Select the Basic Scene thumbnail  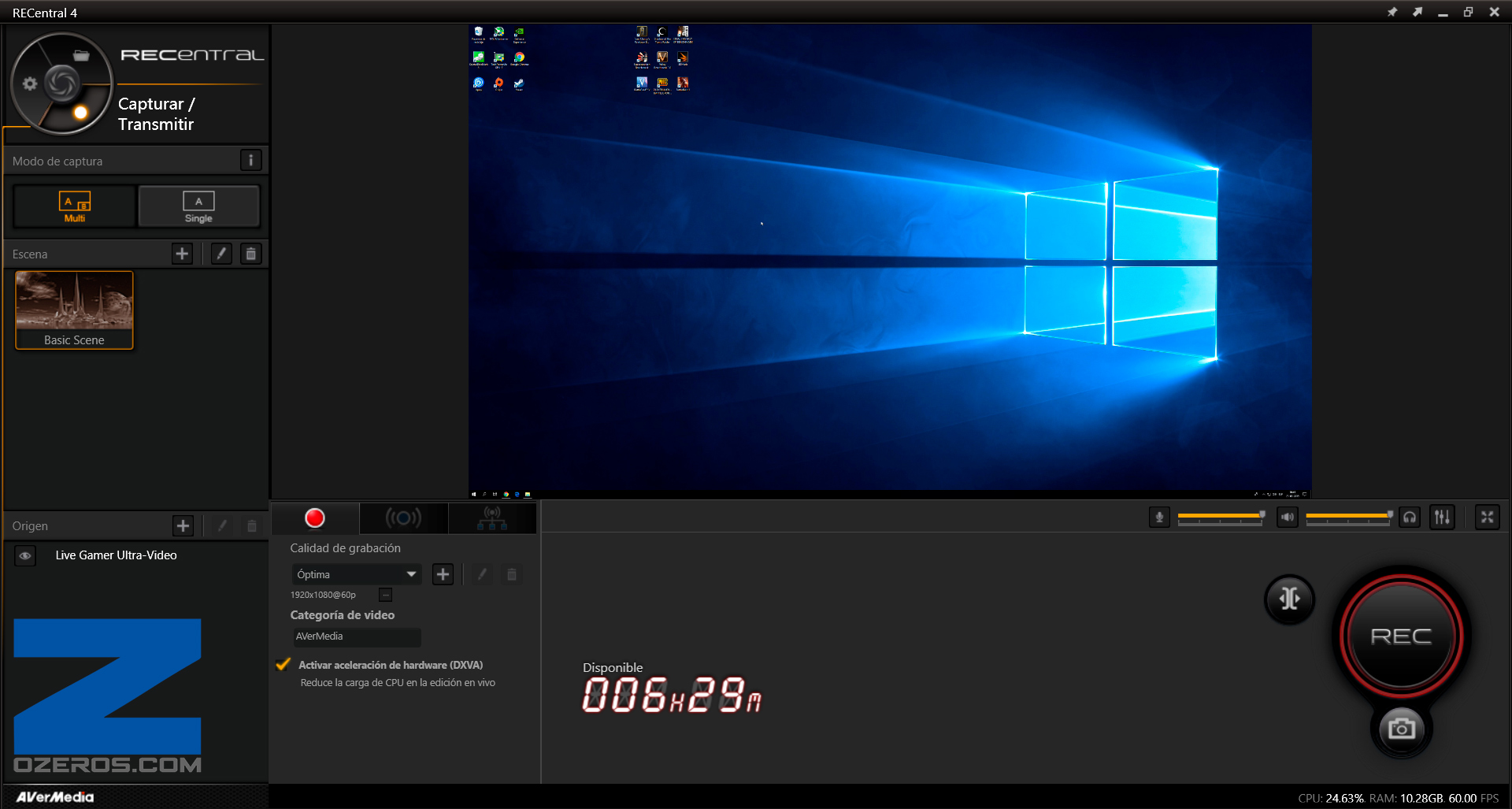[x=74, y=310]
